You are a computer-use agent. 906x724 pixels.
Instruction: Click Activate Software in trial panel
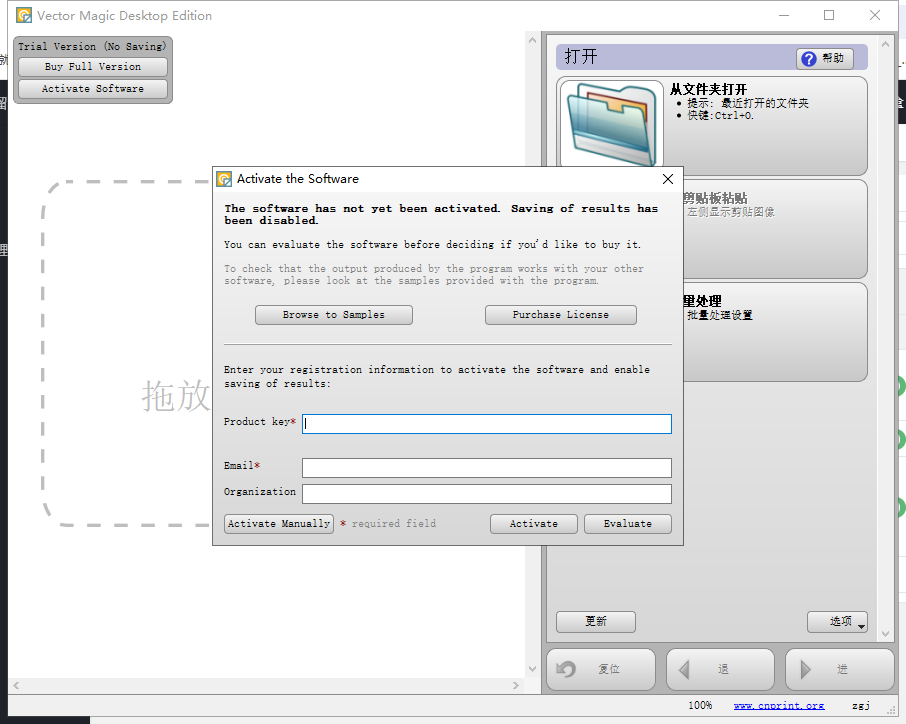tap(93, 89)
